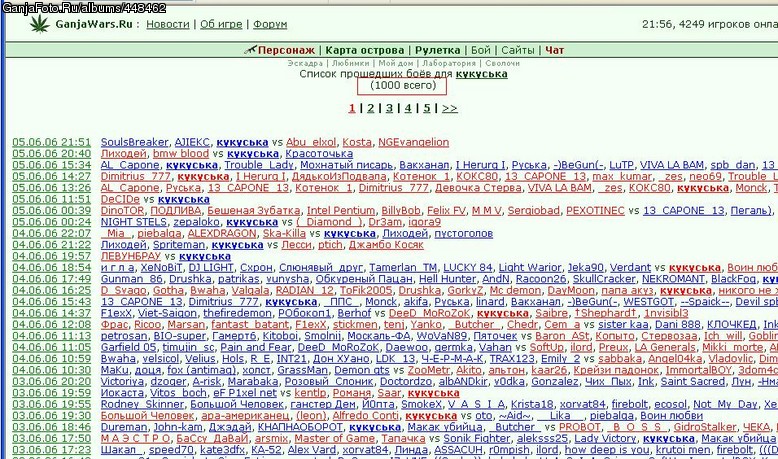This screenshot has height=459, width=778.
Task: Open battle dated 04.06.06 16:25
Action: click(x=52, y=291)
